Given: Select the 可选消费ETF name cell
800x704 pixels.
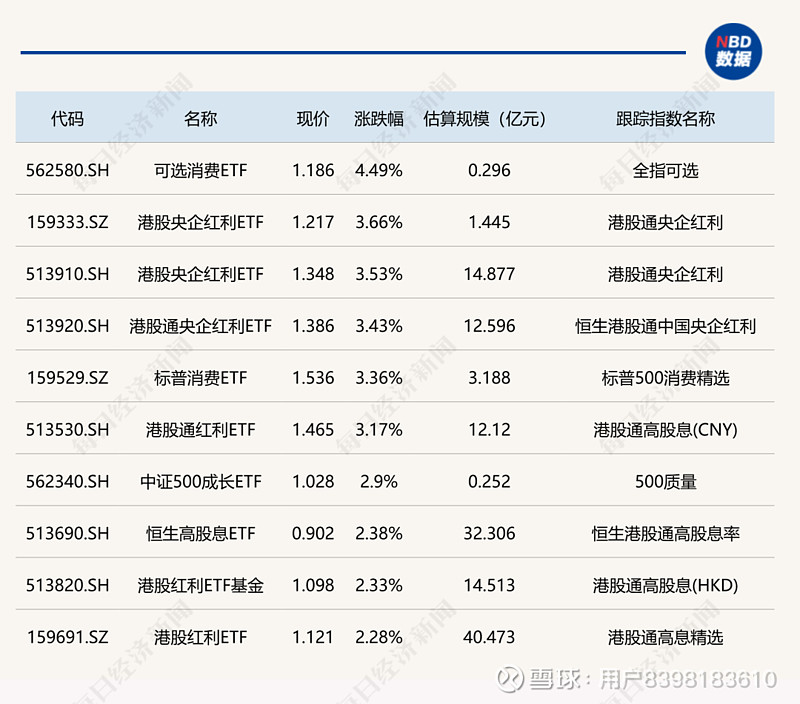Looking at the screenshot, I should tap(199, 170).
